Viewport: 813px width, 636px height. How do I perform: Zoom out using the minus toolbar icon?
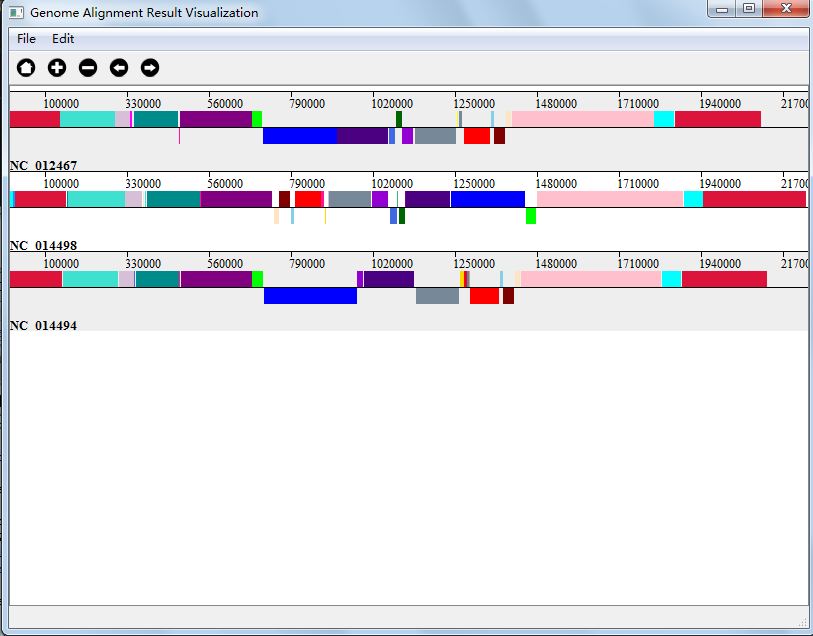pyautogui.click(x=88, y=67)
